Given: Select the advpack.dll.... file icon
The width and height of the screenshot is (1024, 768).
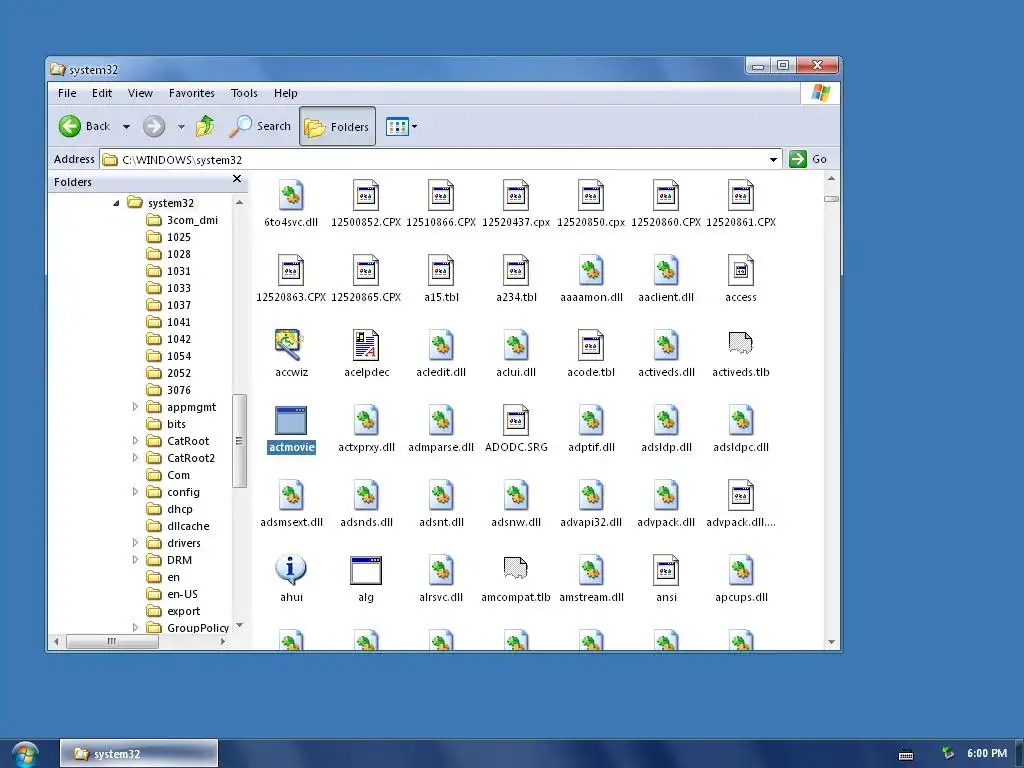Looking at the screenshot, I should point(741,495).
